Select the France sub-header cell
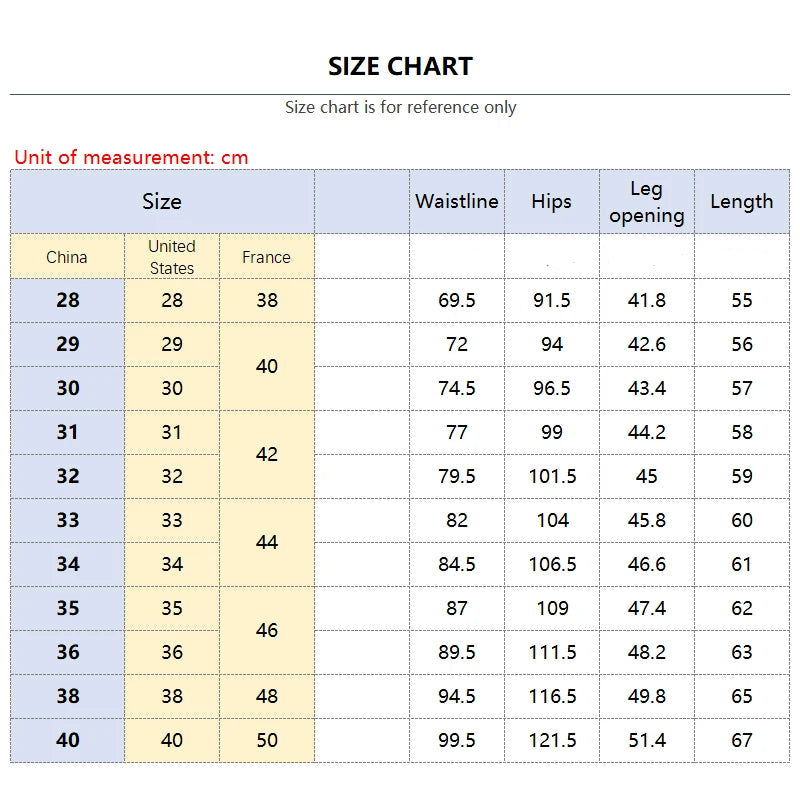The width and height of the screenshot is (800, 800). point(267,257)
